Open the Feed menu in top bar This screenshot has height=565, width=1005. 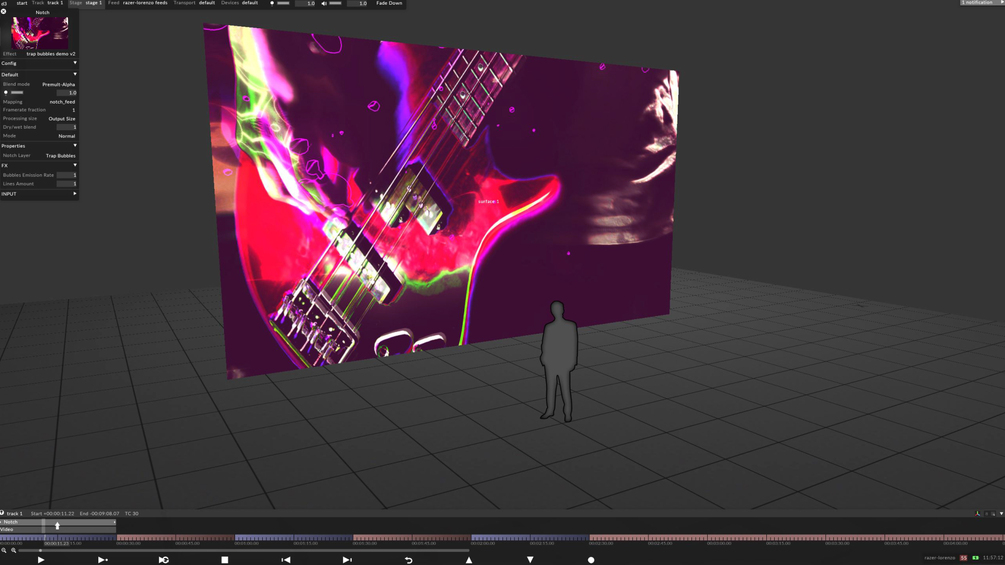tap(138, 3)
